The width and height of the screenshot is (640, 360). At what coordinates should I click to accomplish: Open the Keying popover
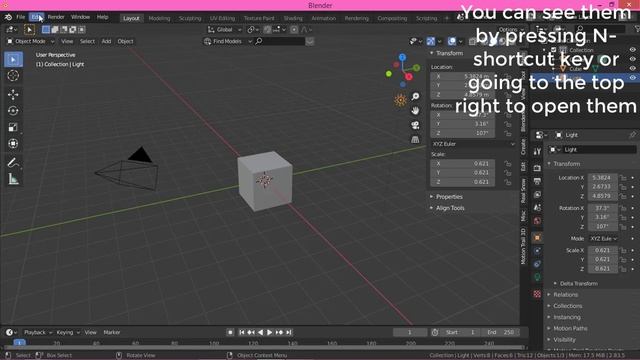(68, 333)
